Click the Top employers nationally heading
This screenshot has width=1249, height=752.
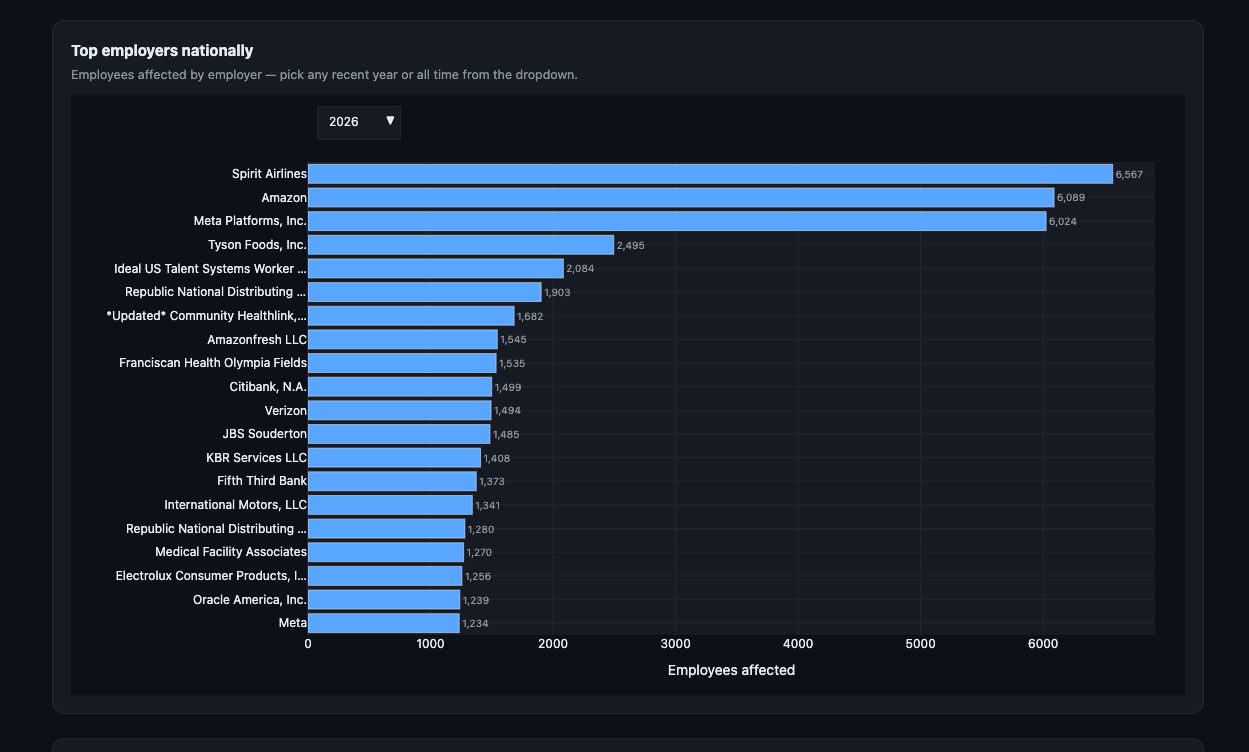[x=162, y=51]
